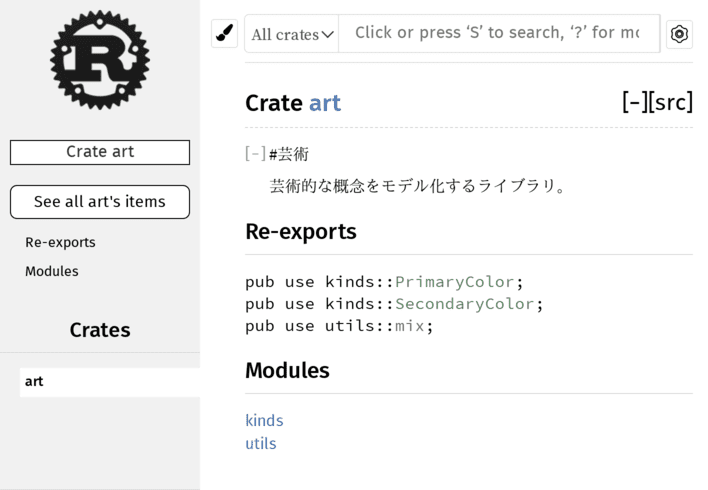Jump to Modules in the sidebar

51,271
